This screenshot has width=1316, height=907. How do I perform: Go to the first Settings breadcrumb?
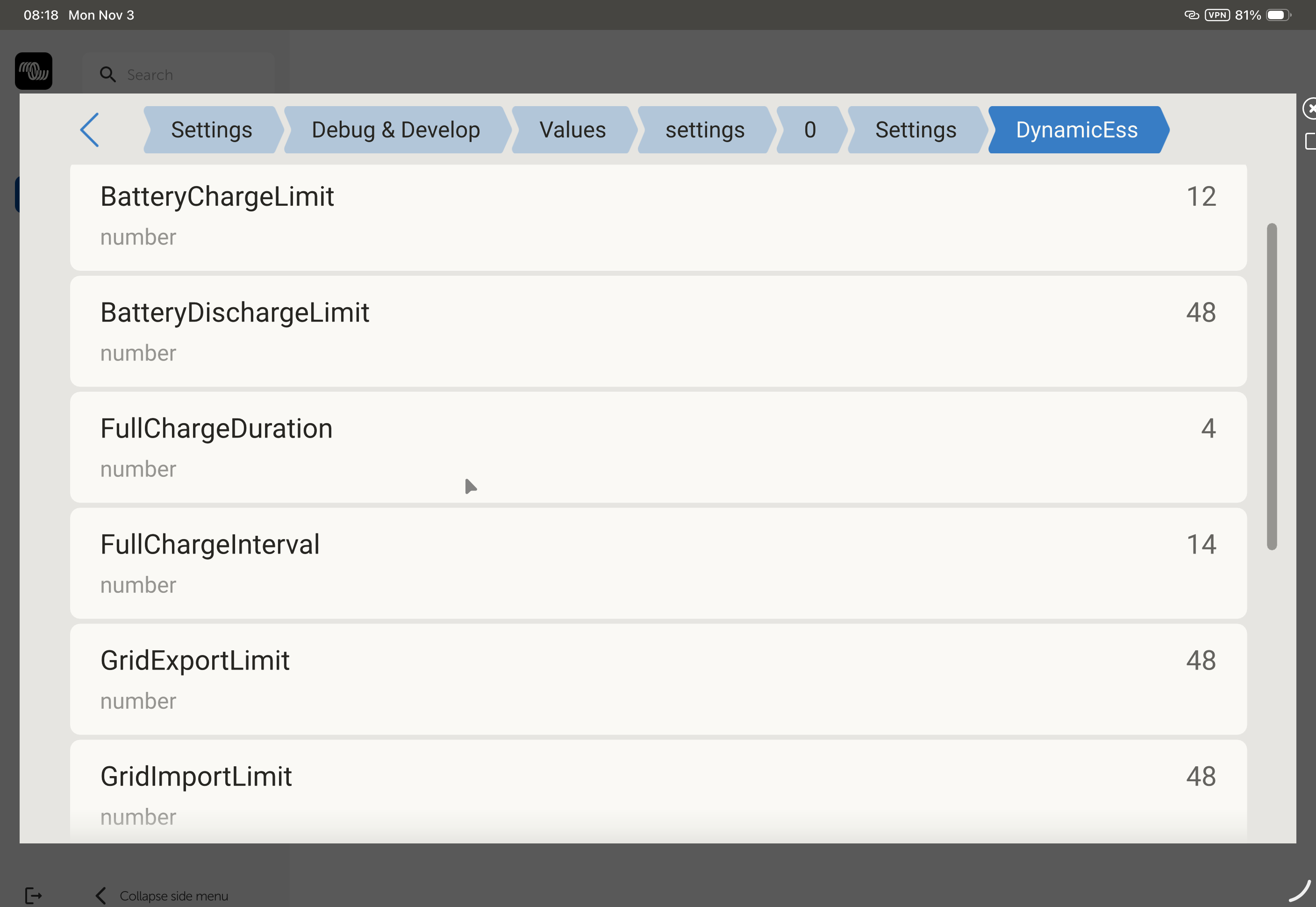pos(212,130)
